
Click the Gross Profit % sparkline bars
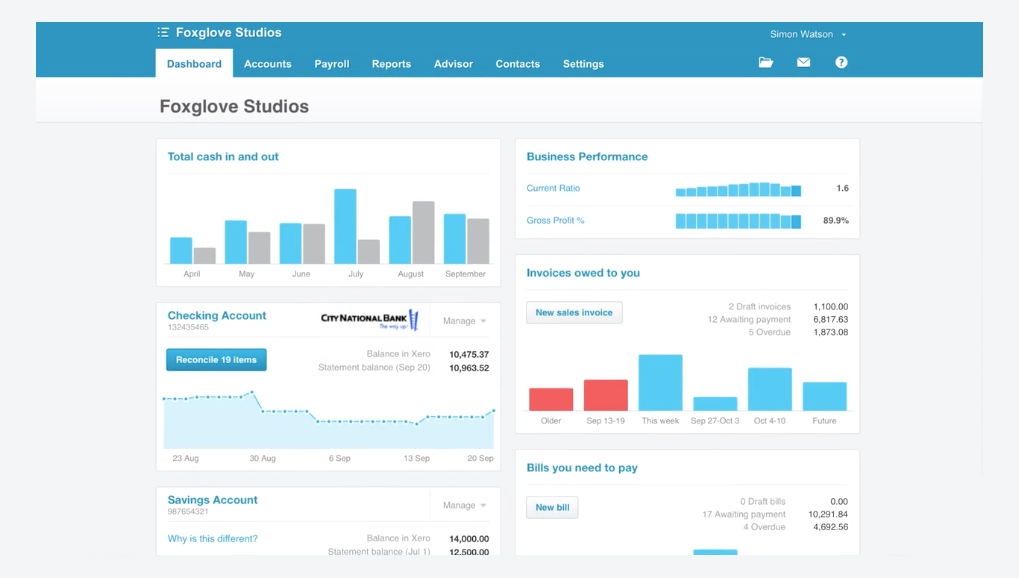click(737, 221)
